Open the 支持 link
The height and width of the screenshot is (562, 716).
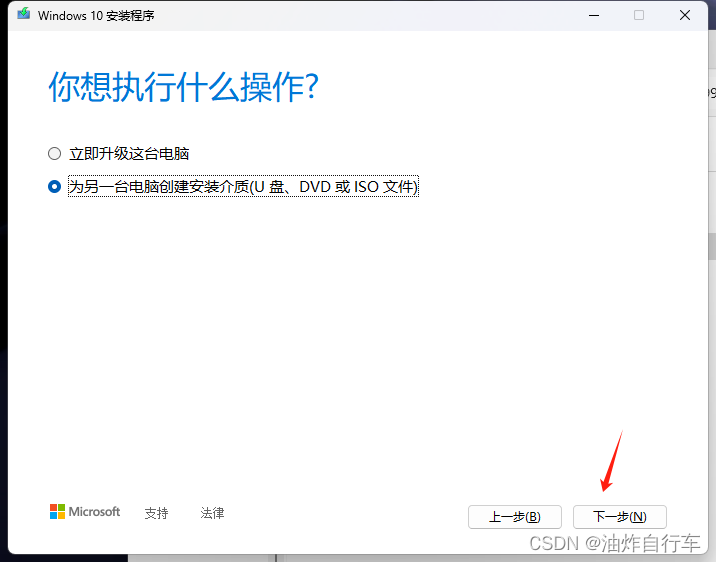point(157,513)
